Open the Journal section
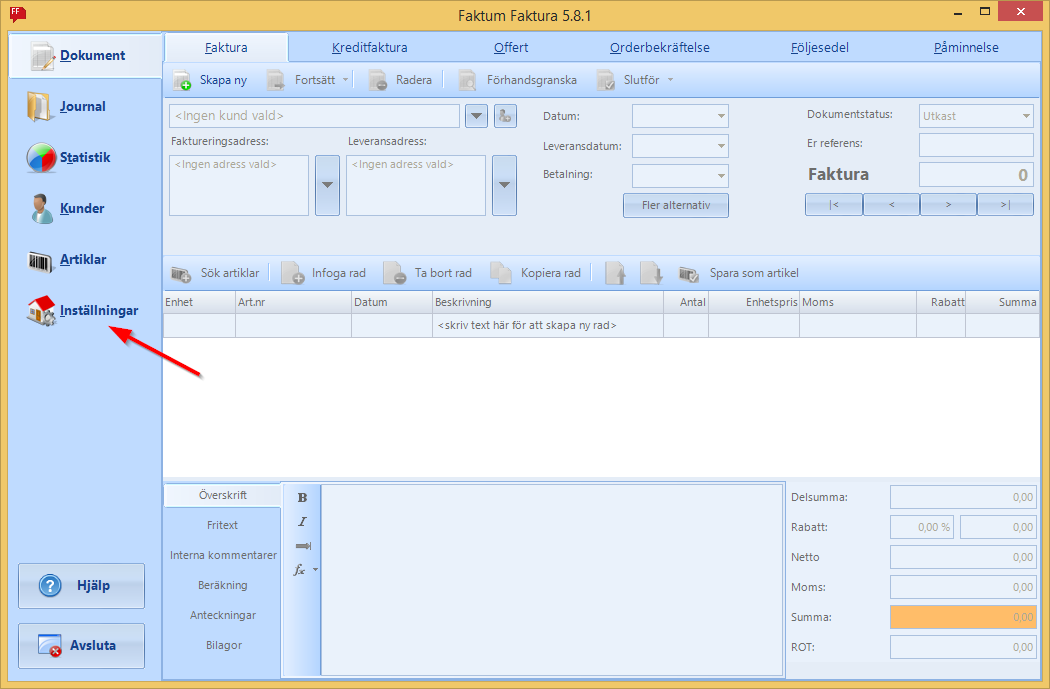Screen dimensions: 1050x689 67,106
